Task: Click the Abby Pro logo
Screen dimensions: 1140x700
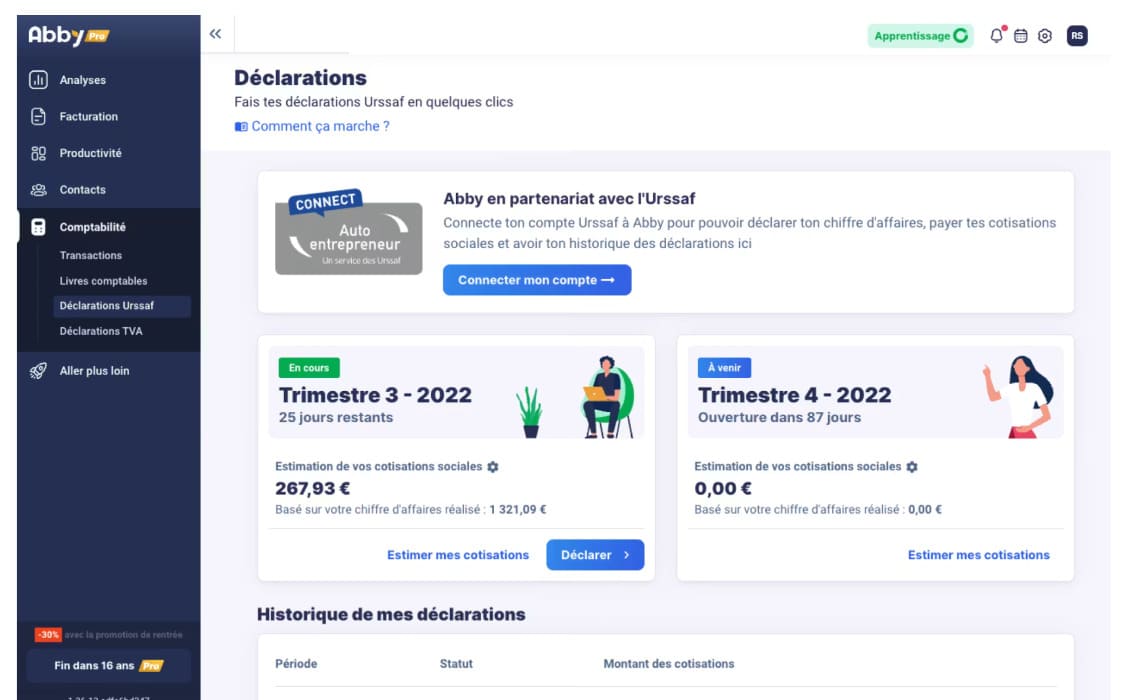Action: [68, 36]
